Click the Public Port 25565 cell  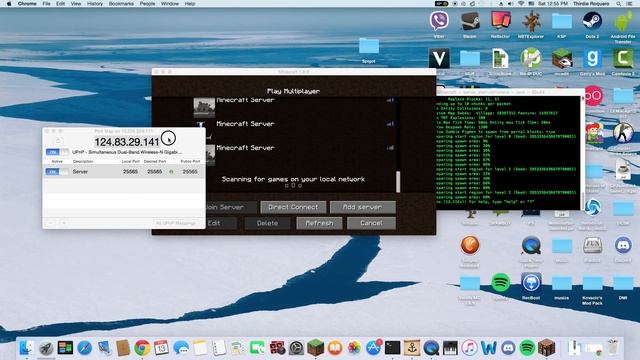tap(190, 172)
